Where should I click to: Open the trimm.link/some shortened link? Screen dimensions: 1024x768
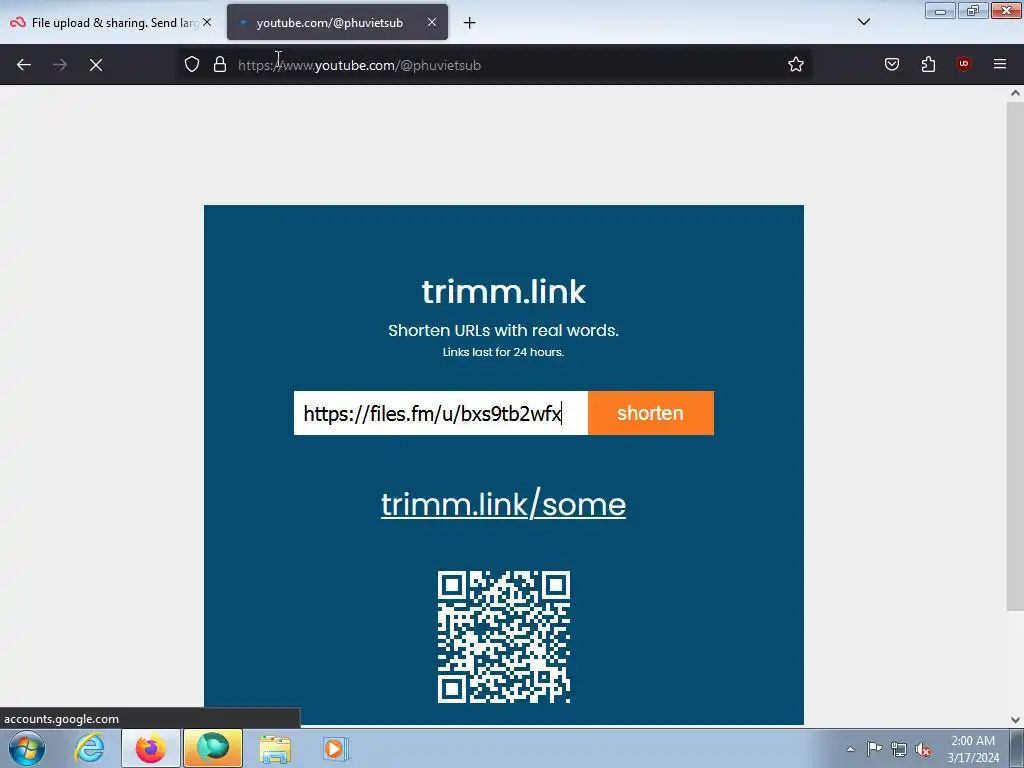tap(504, 504)
